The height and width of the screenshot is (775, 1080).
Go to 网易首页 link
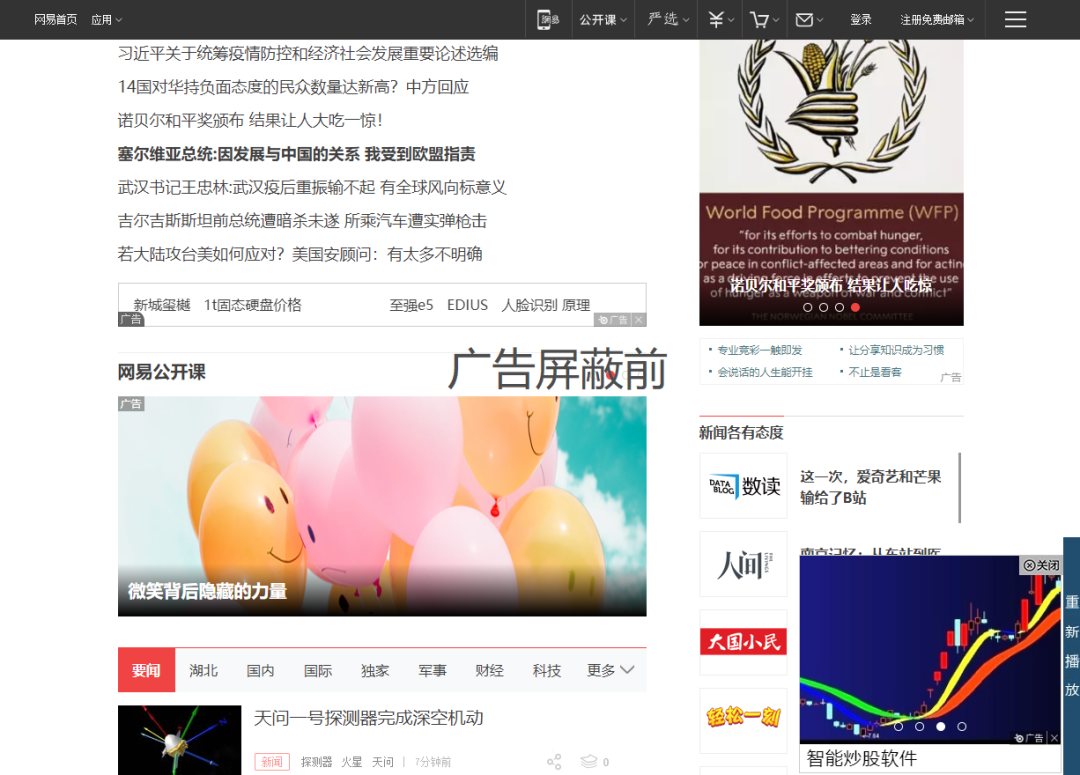[x=55, y=20]
